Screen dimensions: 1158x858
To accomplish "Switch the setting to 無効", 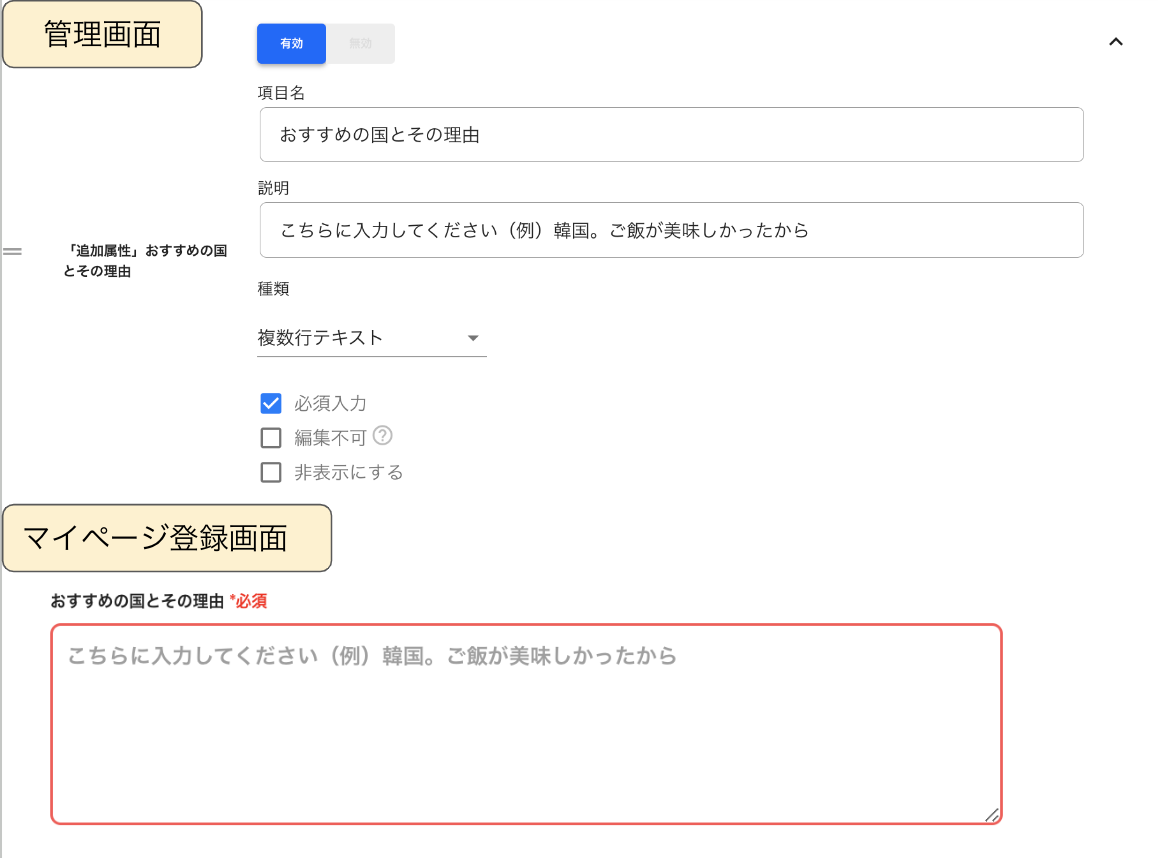I will tap(360, 44).
